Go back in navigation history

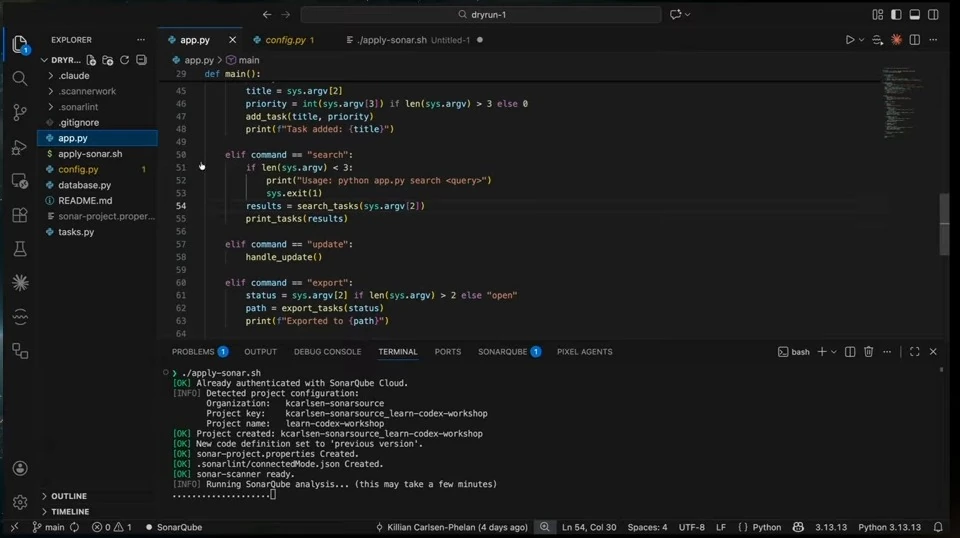[x=267, y=14]
